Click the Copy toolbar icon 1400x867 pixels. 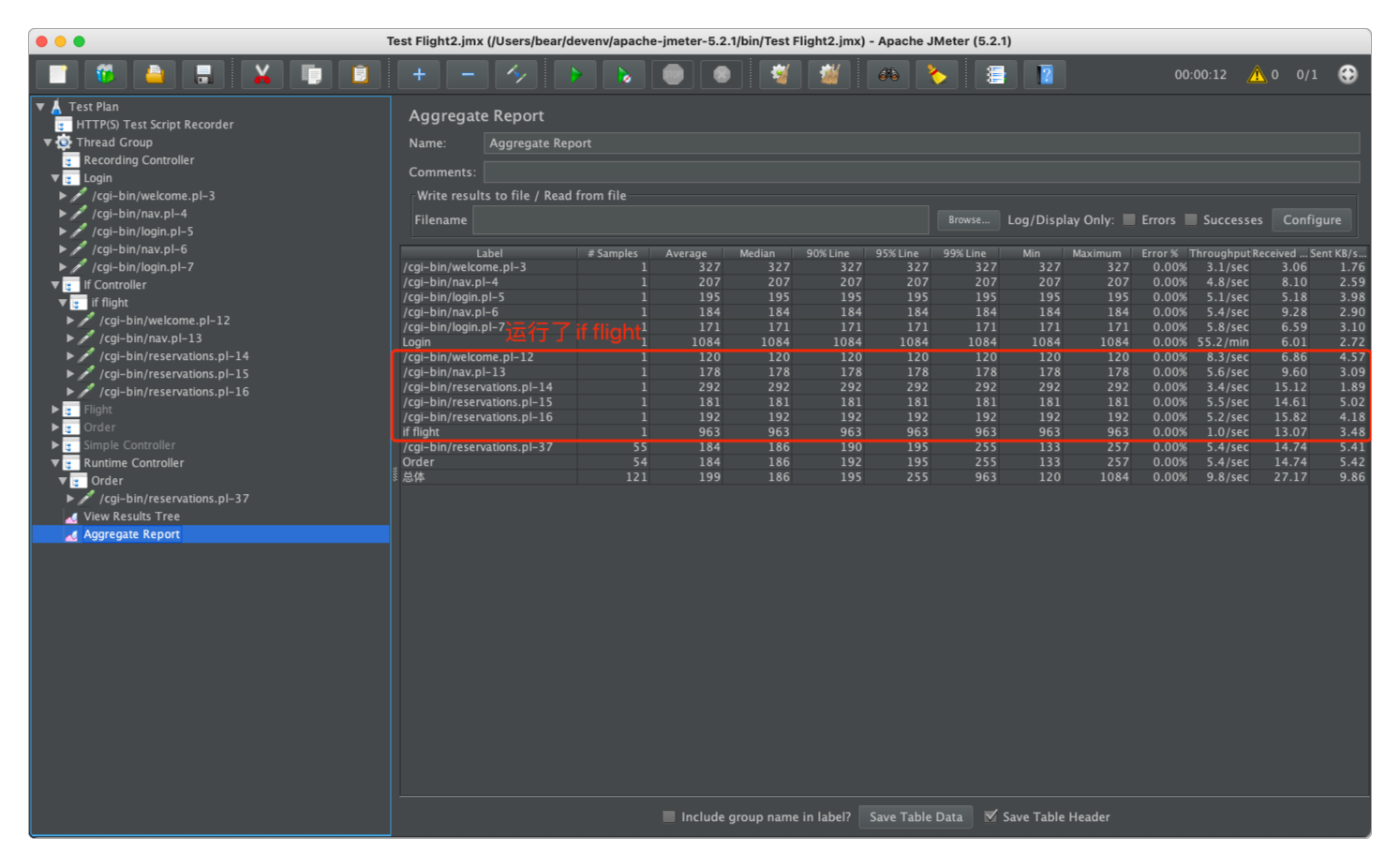tap(311, 75)
